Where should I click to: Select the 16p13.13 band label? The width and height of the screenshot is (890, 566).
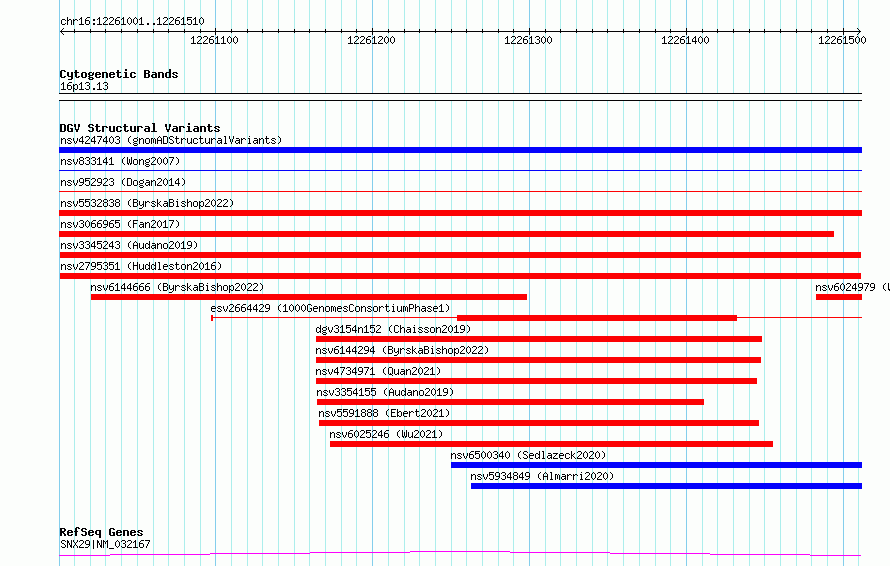coord(84,86)
